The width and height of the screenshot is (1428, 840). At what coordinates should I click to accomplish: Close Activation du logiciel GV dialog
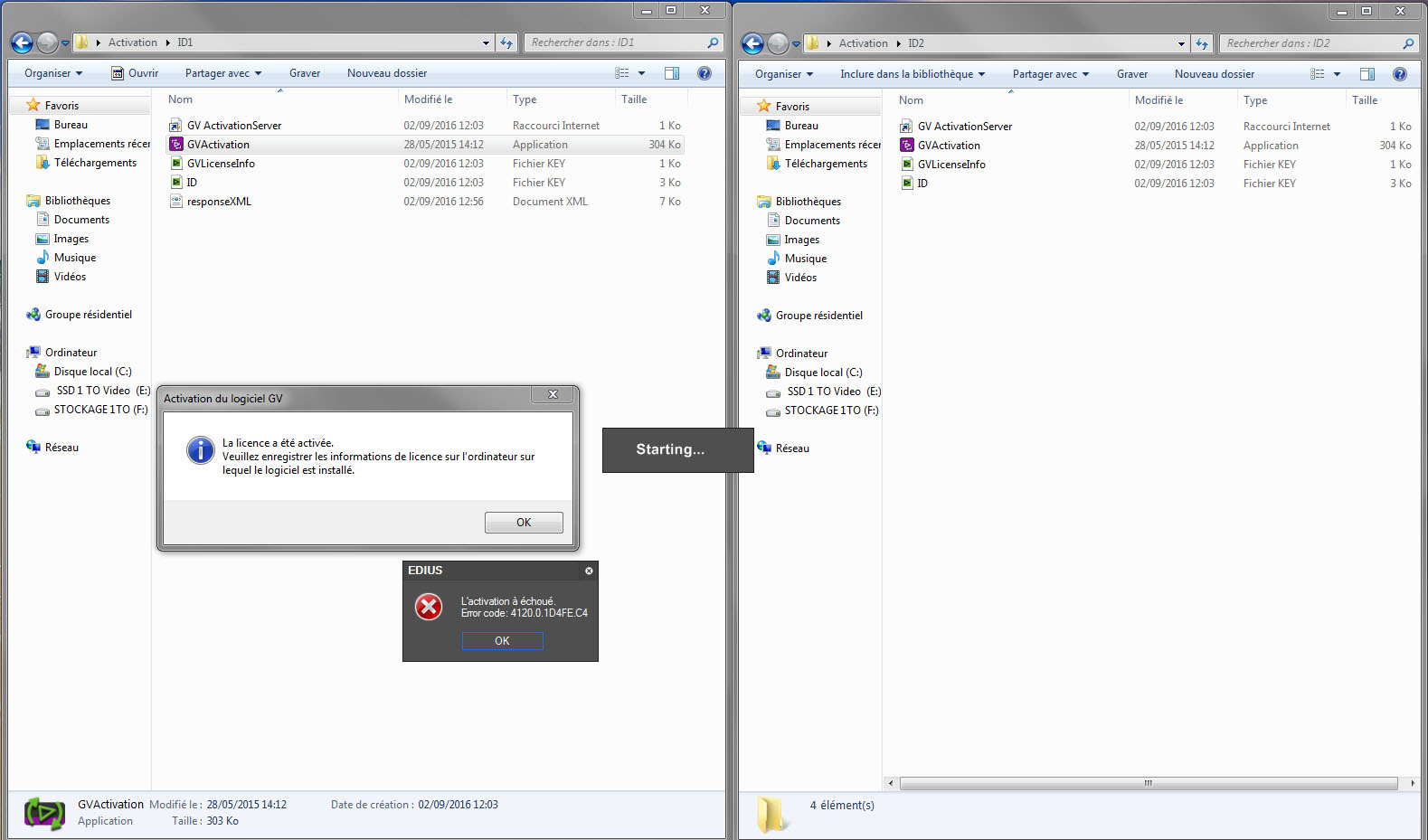click(x=553, y=394)
